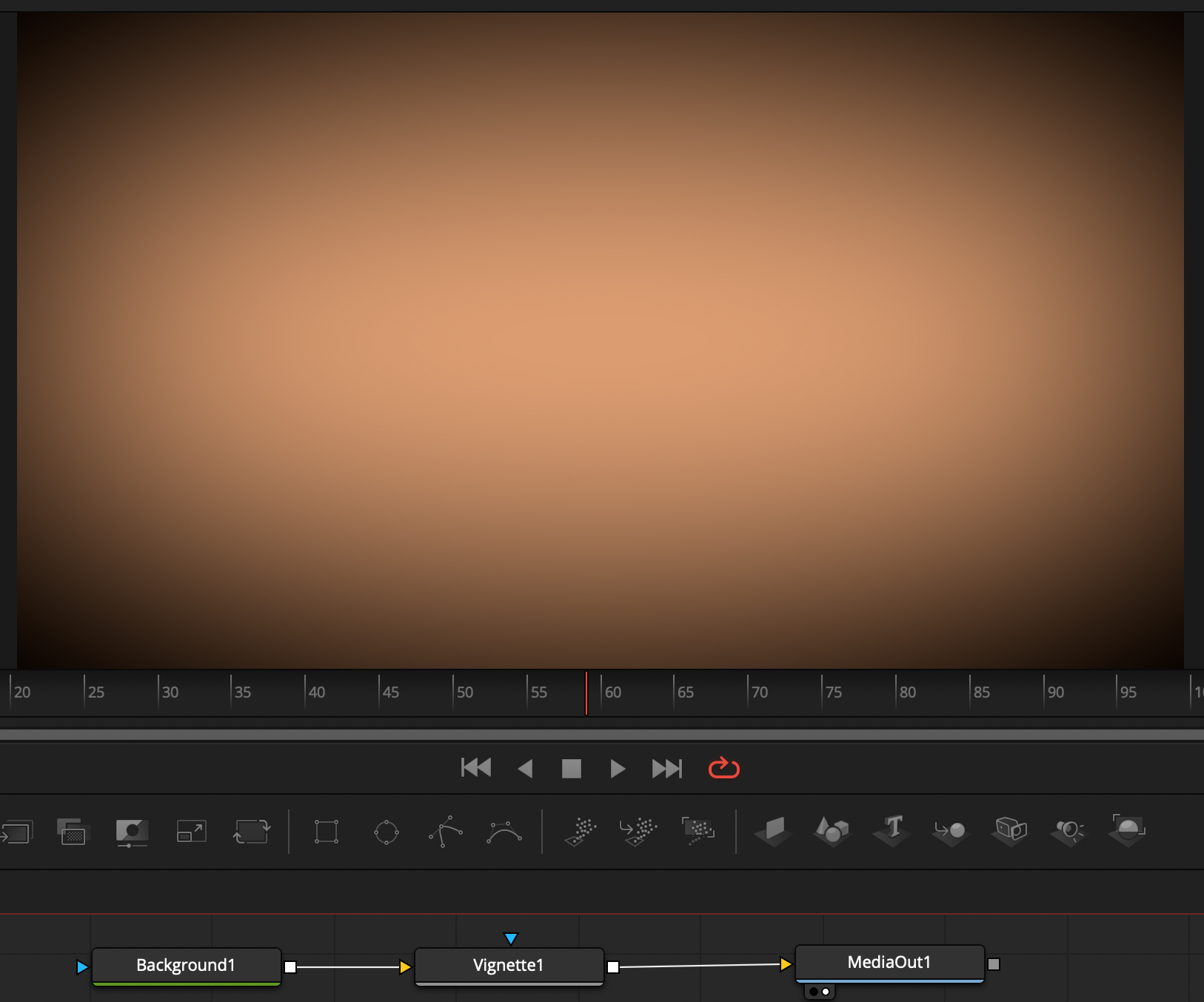This screenshot has height=1002, width=1204.
Task: Select the Ellipse mask tool
Action: pyautogui.click(x=387, y=832)
